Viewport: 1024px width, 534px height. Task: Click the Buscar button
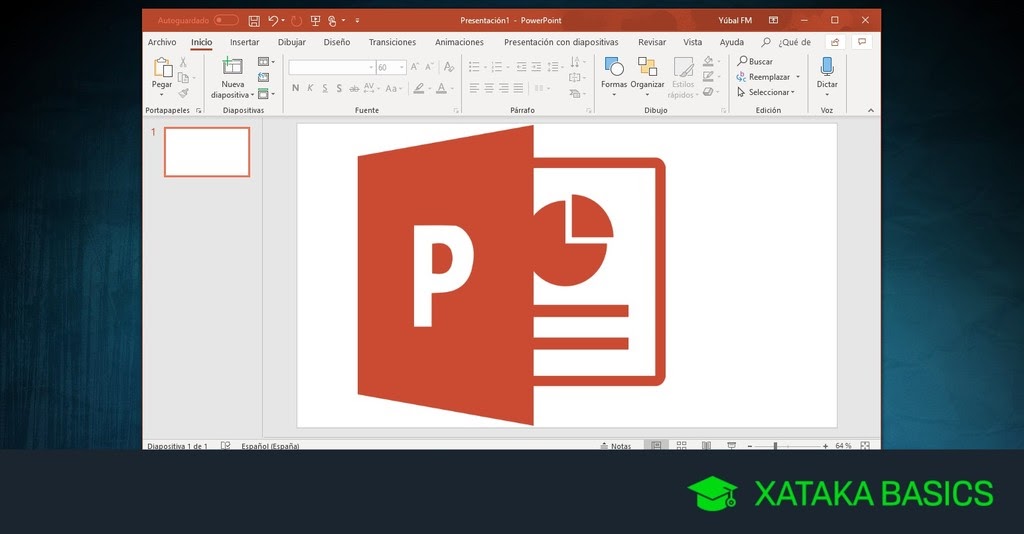pos(755,61)
